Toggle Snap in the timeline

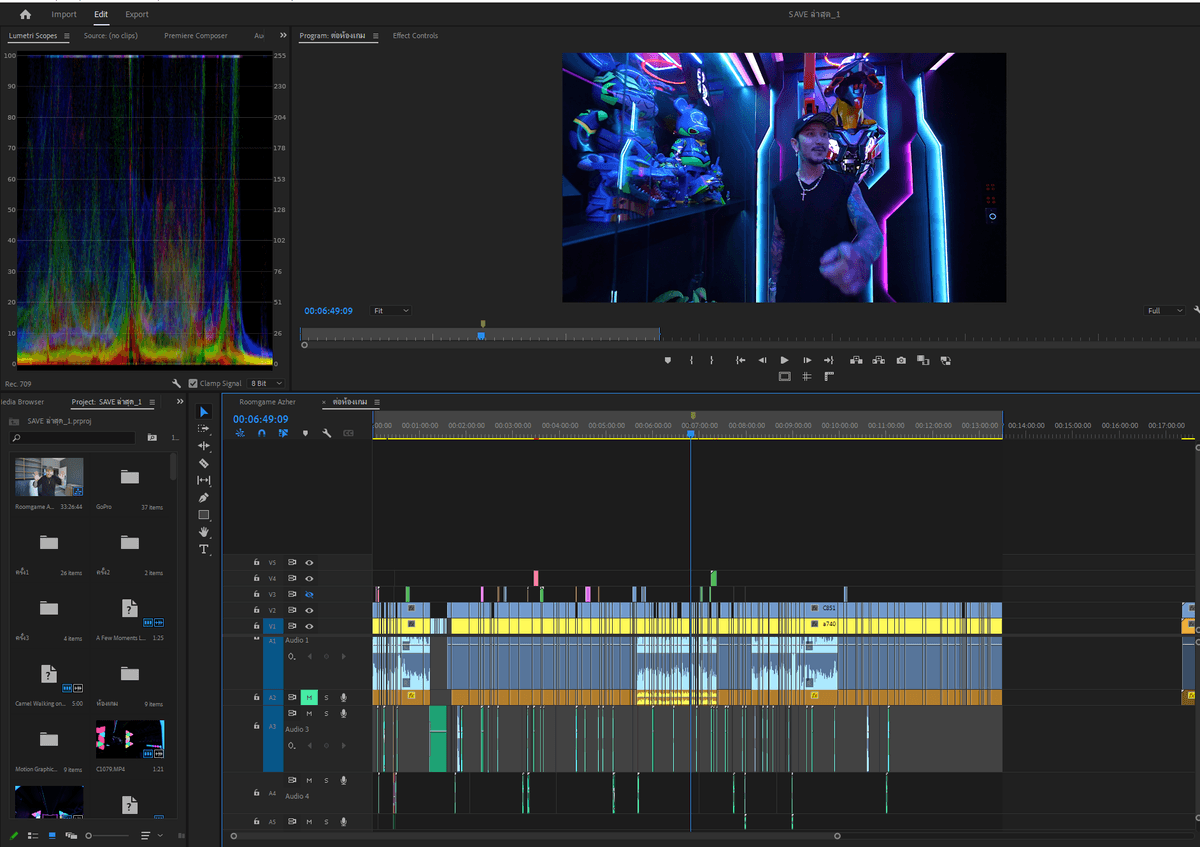tap(262, 433)
